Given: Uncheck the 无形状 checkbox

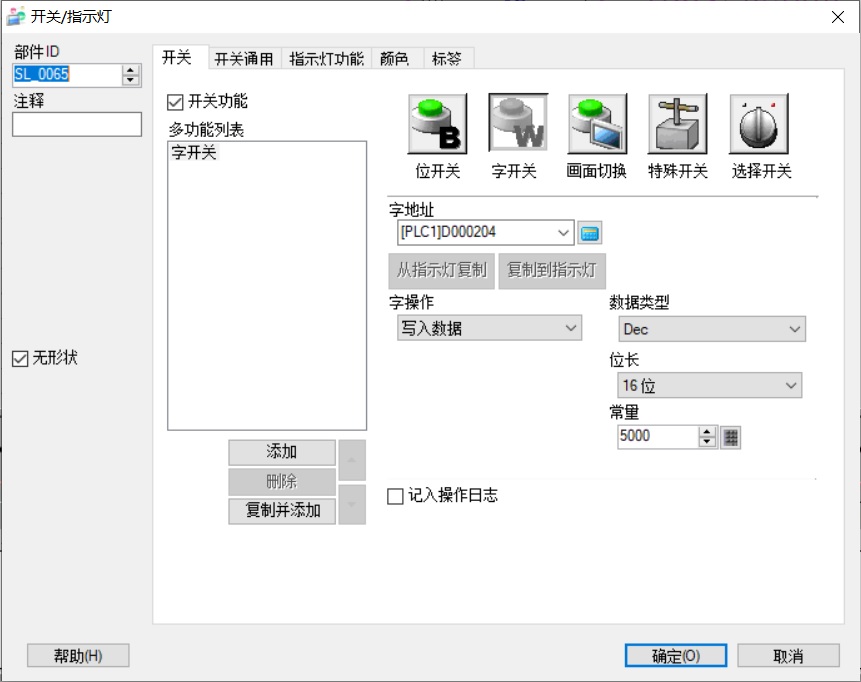Looking at the screenshot, I should point(20,358).
